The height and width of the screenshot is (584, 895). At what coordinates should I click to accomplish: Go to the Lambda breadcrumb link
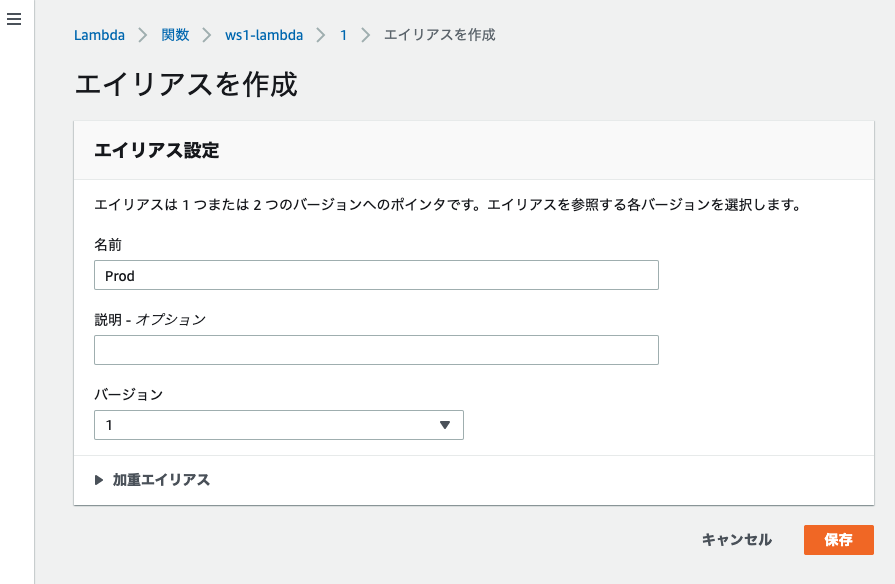click(99, 35)
